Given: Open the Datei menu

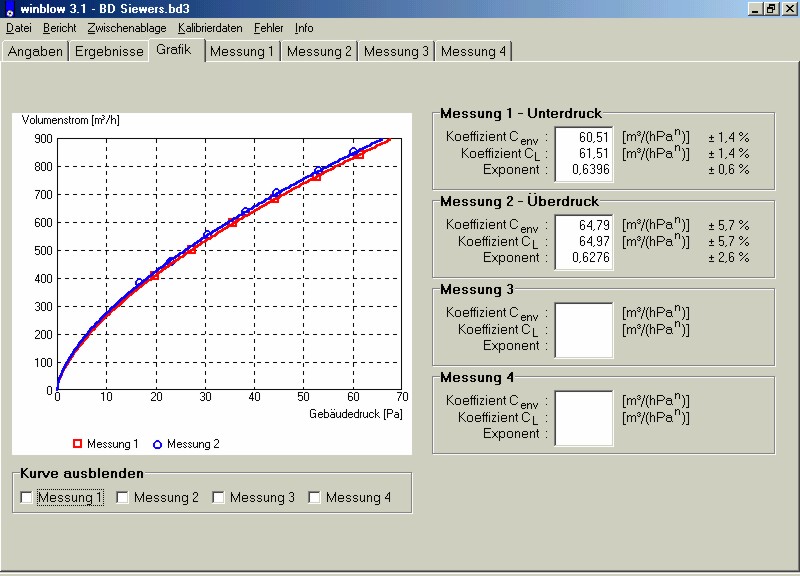Looking at the screenshot, I should click(18, 28).
